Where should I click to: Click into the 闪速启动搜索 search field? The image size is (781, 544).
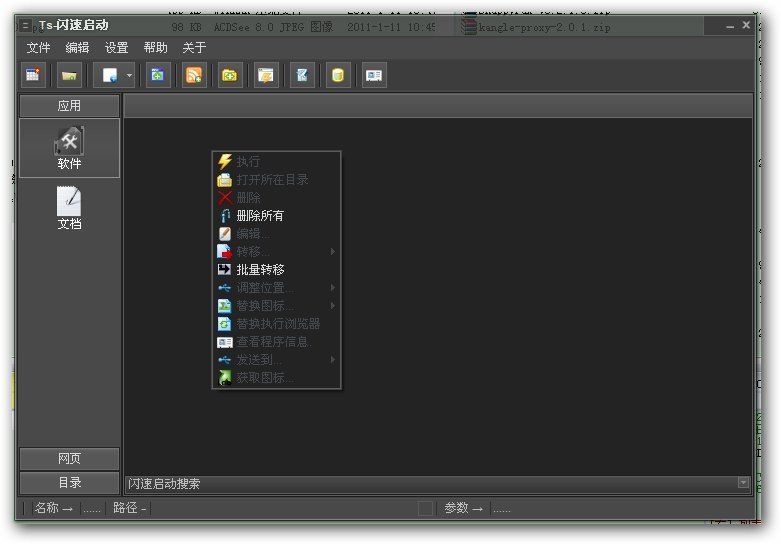pyautogui.click(x=431, y=483)
